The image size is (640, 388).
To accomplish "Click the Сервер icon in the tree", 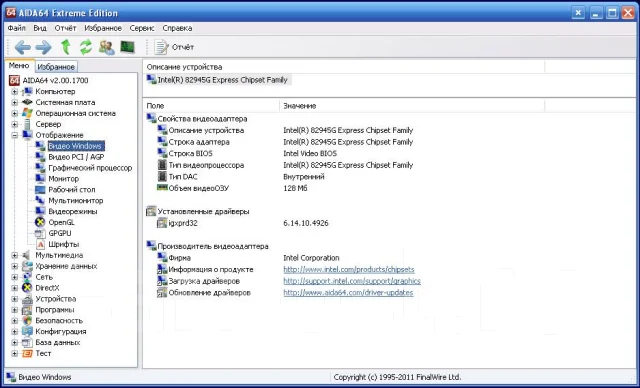I will coord(27,124).
